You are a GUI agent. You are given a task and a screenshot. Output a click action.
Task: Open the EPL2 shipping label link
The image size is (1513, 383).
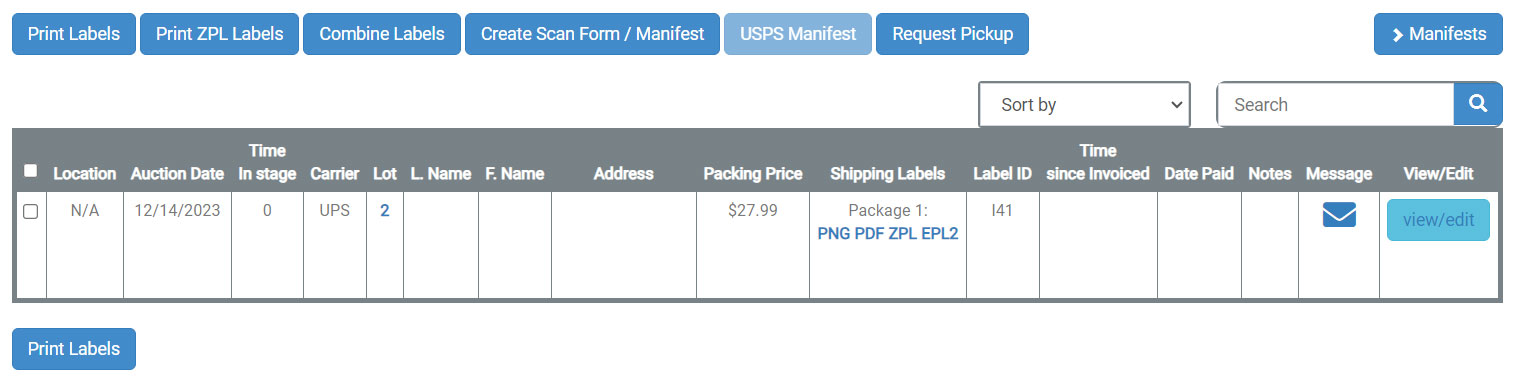(940, 234)
